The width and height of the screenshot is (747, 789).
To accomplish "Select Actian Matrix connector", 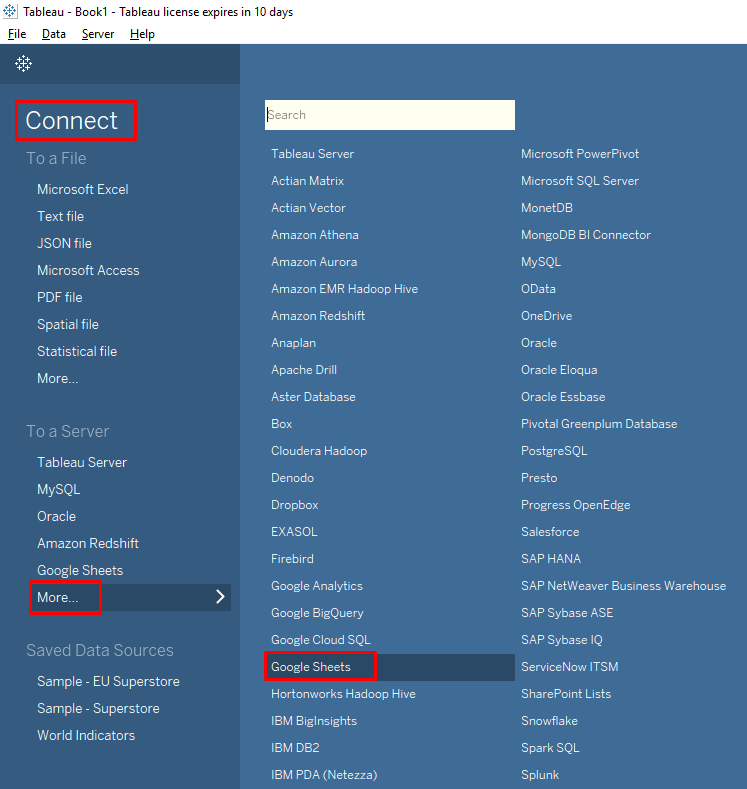I will pyautogui.click(x=307, y=181).
